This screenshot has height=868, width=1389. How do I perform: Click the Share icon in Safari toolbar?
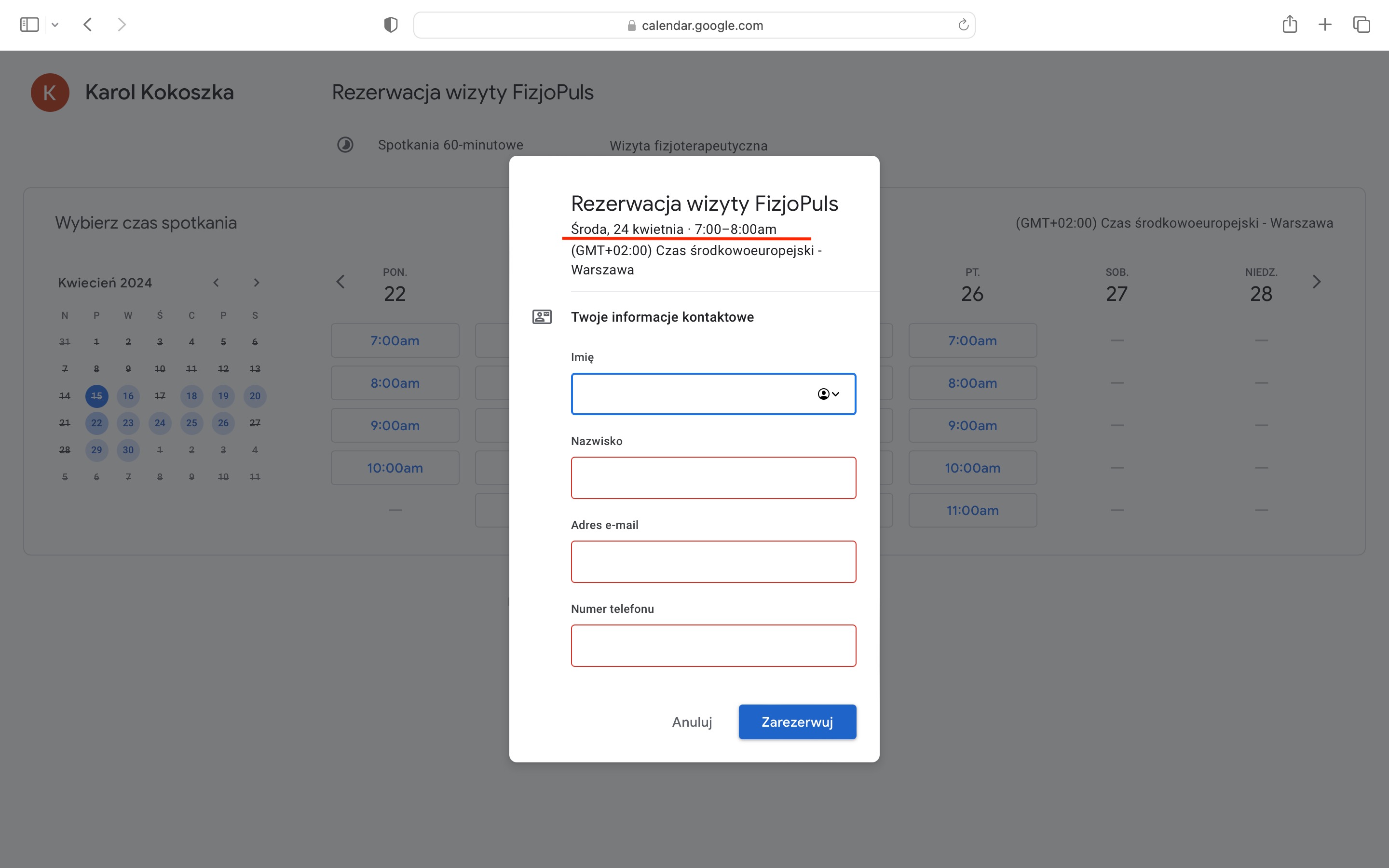point(1290,24)
